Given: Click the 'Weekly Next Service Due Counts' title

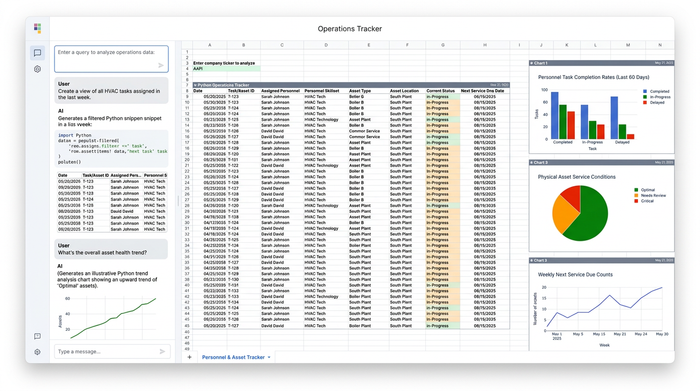Looking at the screenshot, I should pos(575,275).
